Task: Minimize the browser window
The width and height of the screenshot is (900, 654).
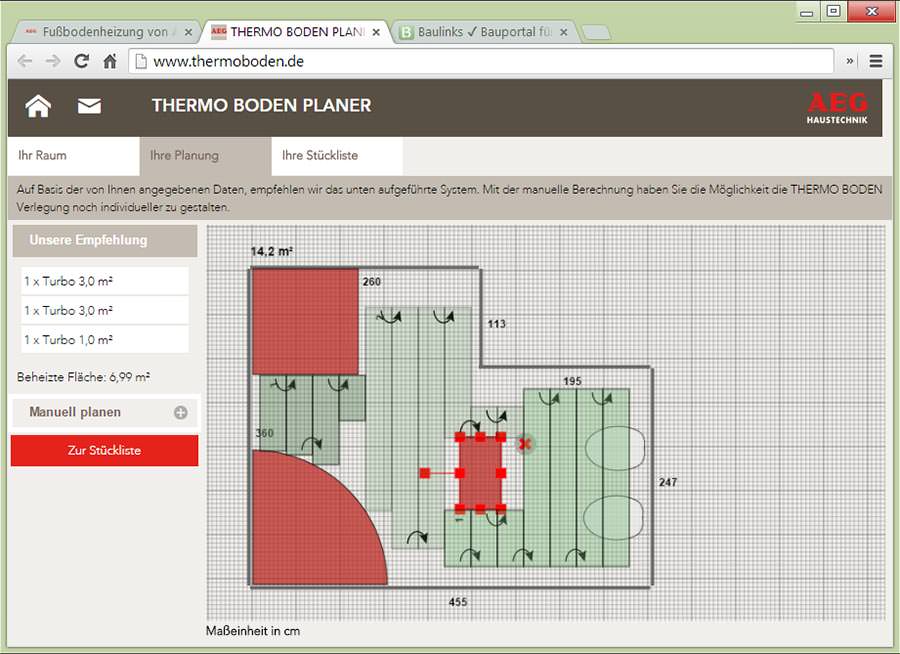Action: [x=806, y=12]
